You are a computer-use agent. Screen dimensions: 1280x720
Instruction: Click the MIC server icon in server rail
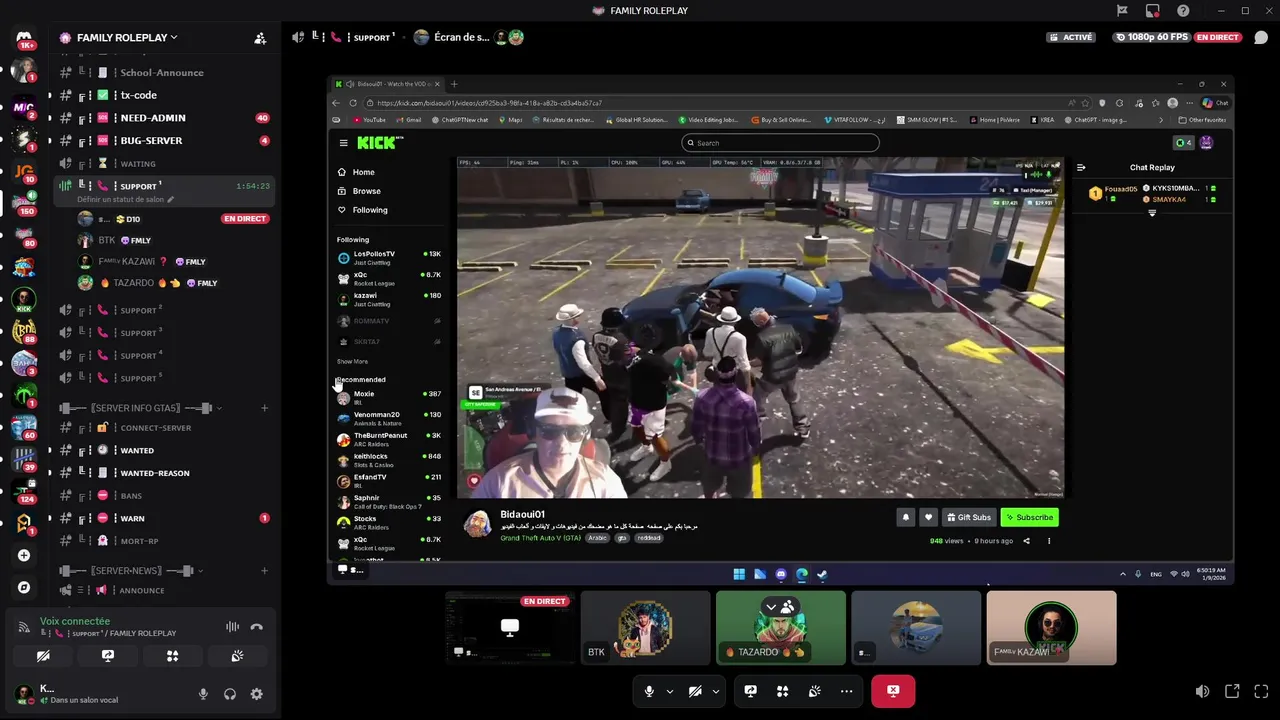click(24, 106)
